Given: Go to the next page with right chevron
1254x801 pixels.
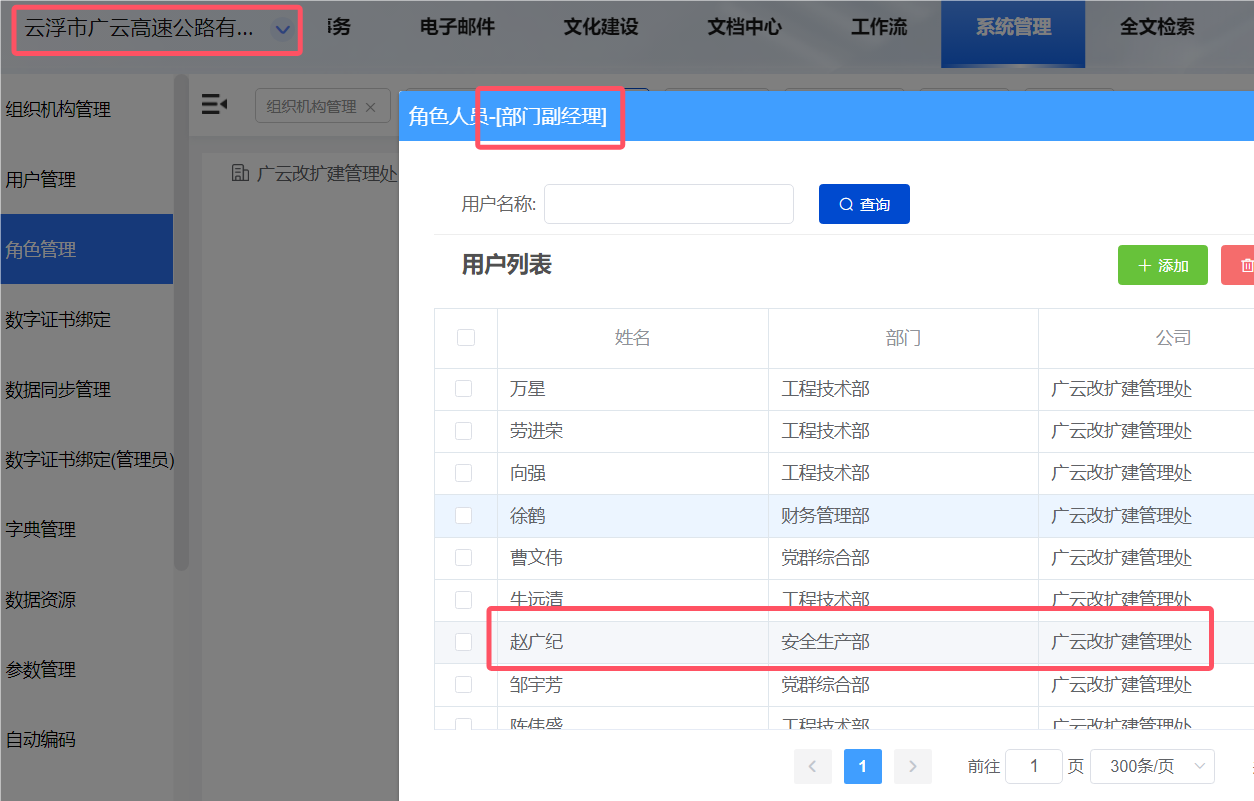Looking at the screenshot, I should coord(912,767).
